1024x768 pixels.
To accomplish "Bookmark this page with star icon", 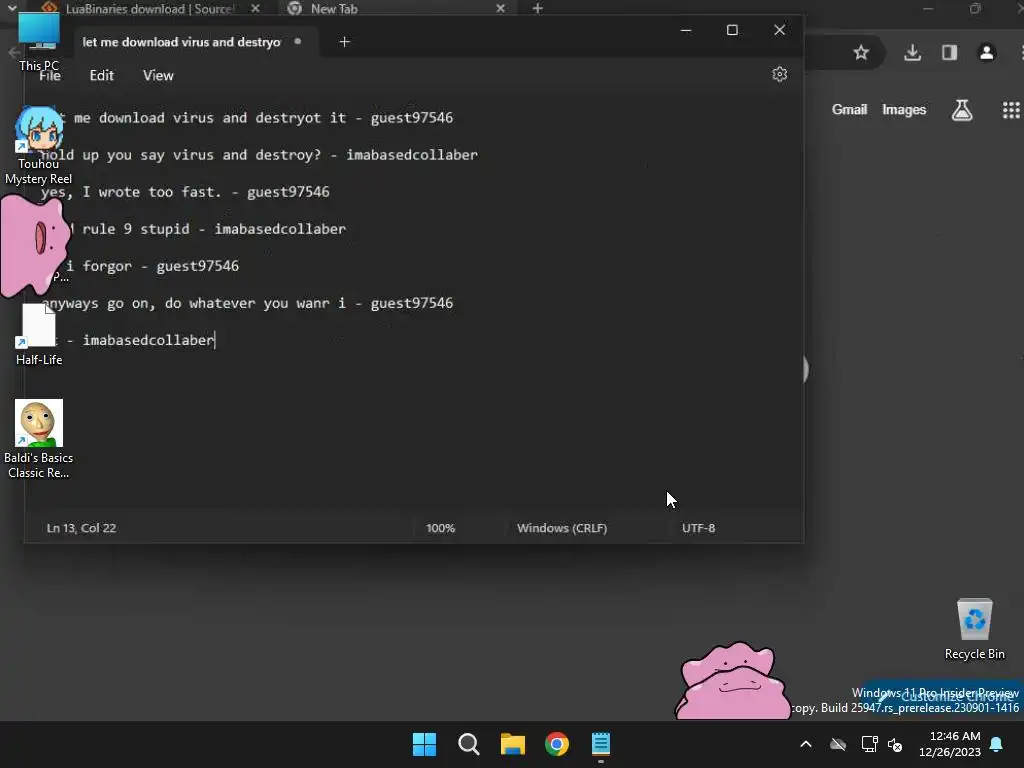I will pos(861,52).
